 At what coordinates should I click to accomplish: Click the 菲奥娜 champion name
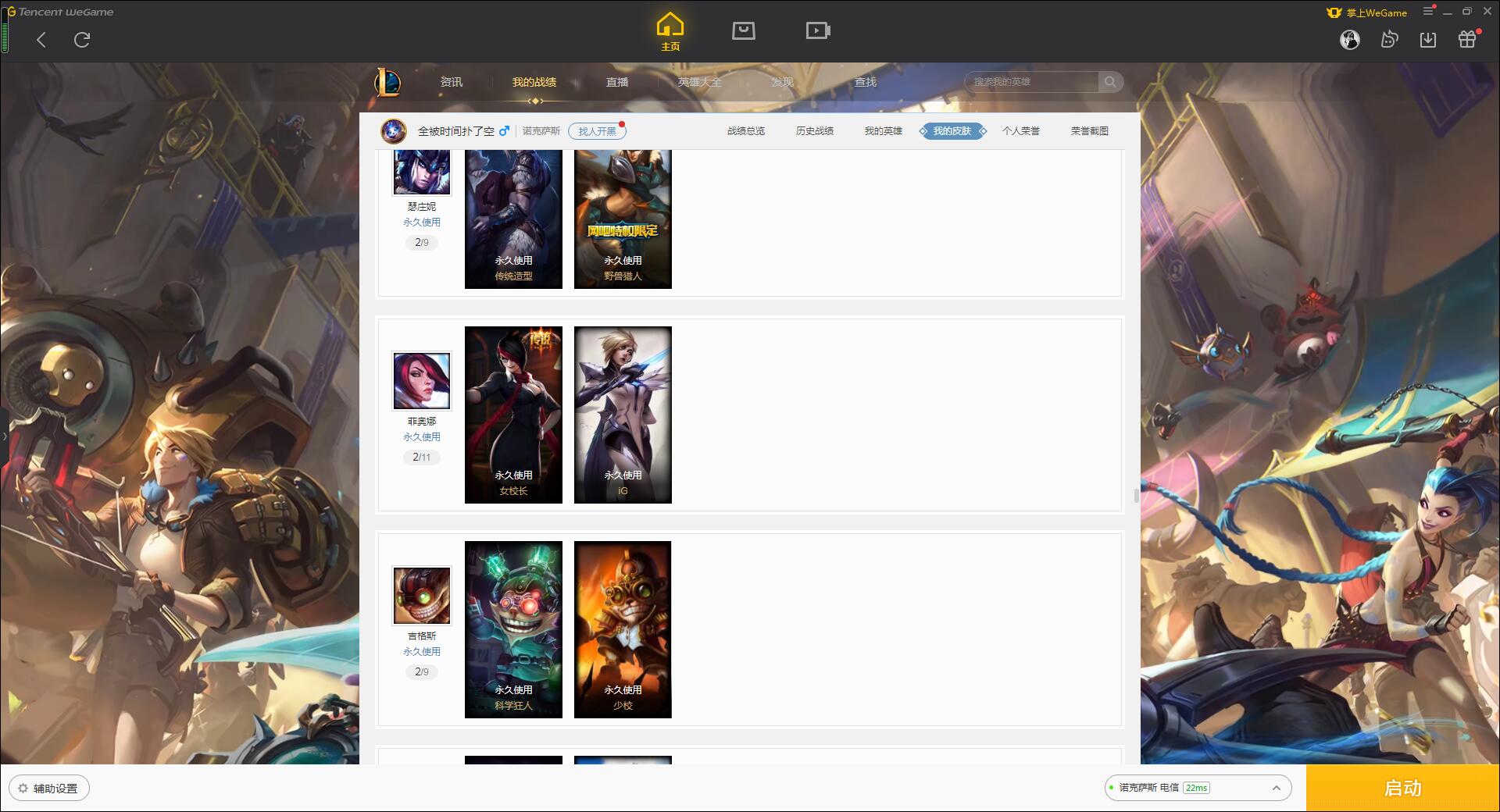tap(422, 422)
